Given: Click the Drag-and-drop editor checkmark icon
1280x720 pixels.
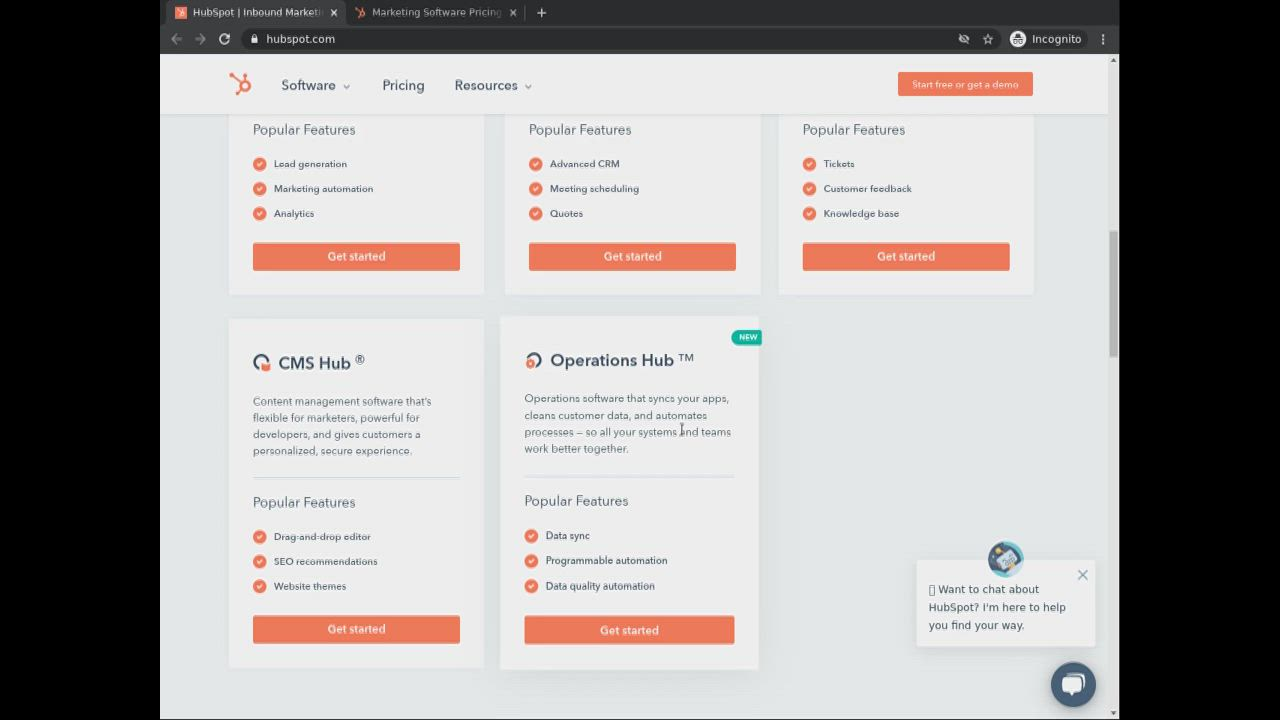Looking at the screenshot, I should [260, 537].
